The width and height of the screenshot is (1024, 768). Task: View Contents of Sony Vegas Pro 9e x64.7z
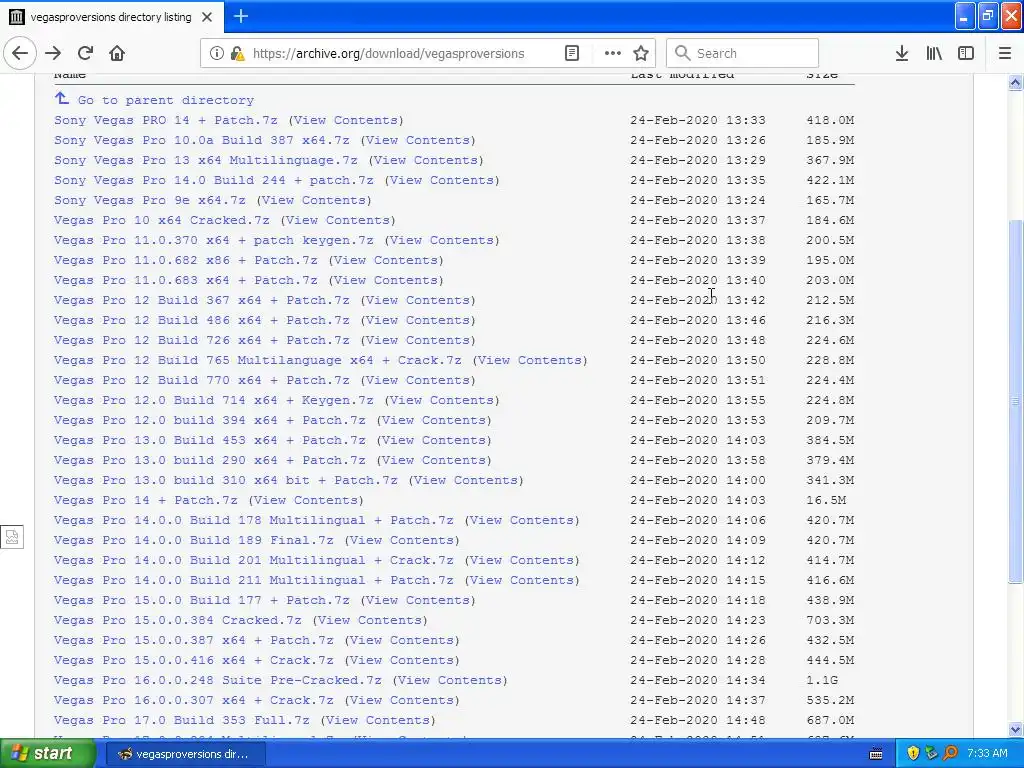[x=313, y=200]
